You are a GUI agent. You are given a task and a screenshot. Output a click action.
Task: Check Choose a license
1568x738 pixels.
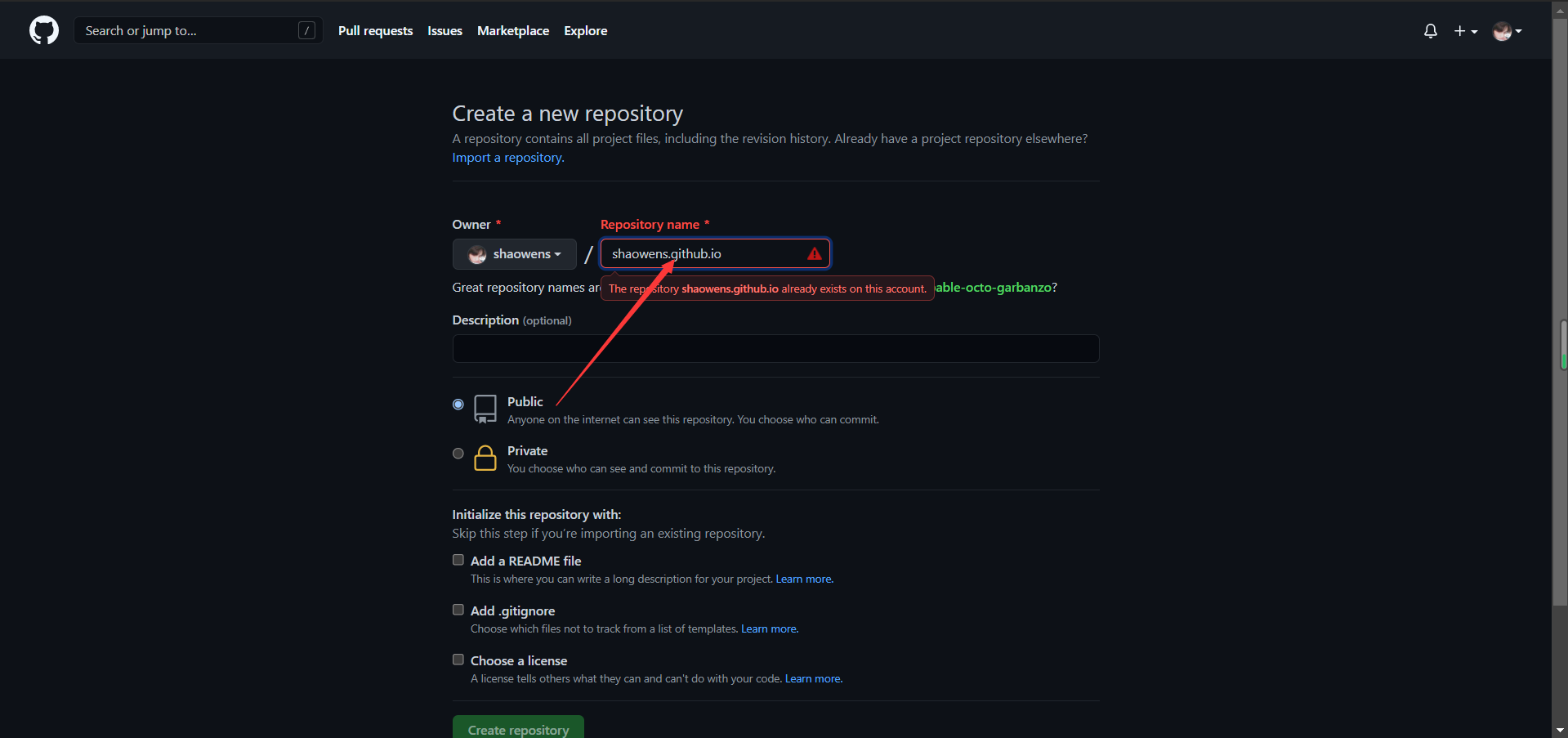pos(458,660)
